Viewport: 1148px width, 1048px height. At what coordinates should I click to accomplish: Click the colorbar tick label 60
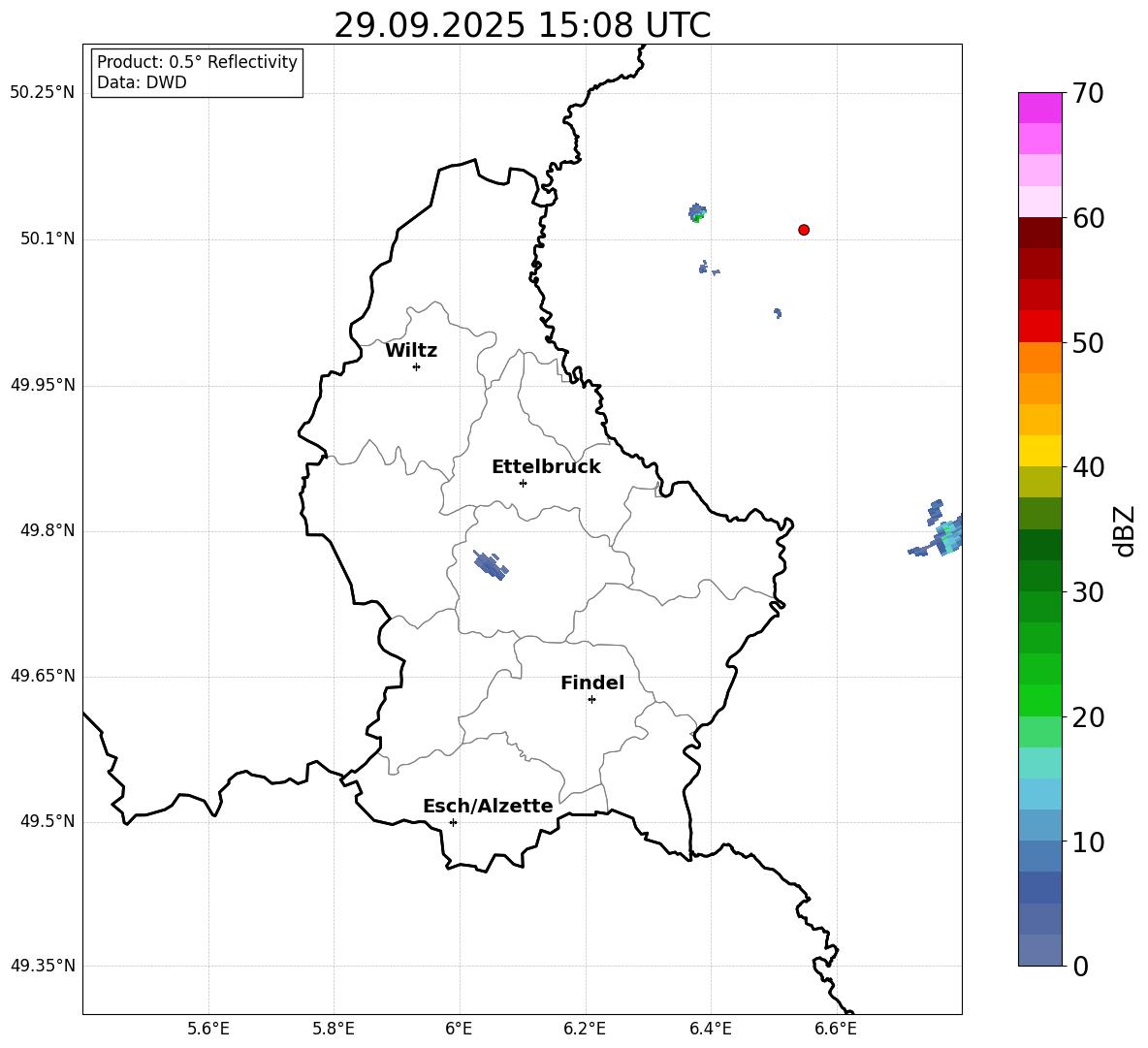(x=1088, y=218)
